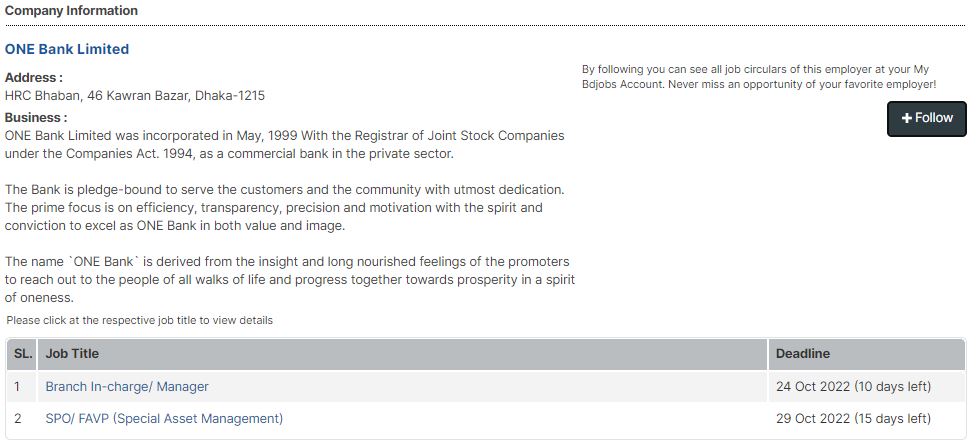This screenshot has height=445, width=980.
Task: View SPO/ FAVP (Special Asset Management) job
Action: tap(164, 419)
